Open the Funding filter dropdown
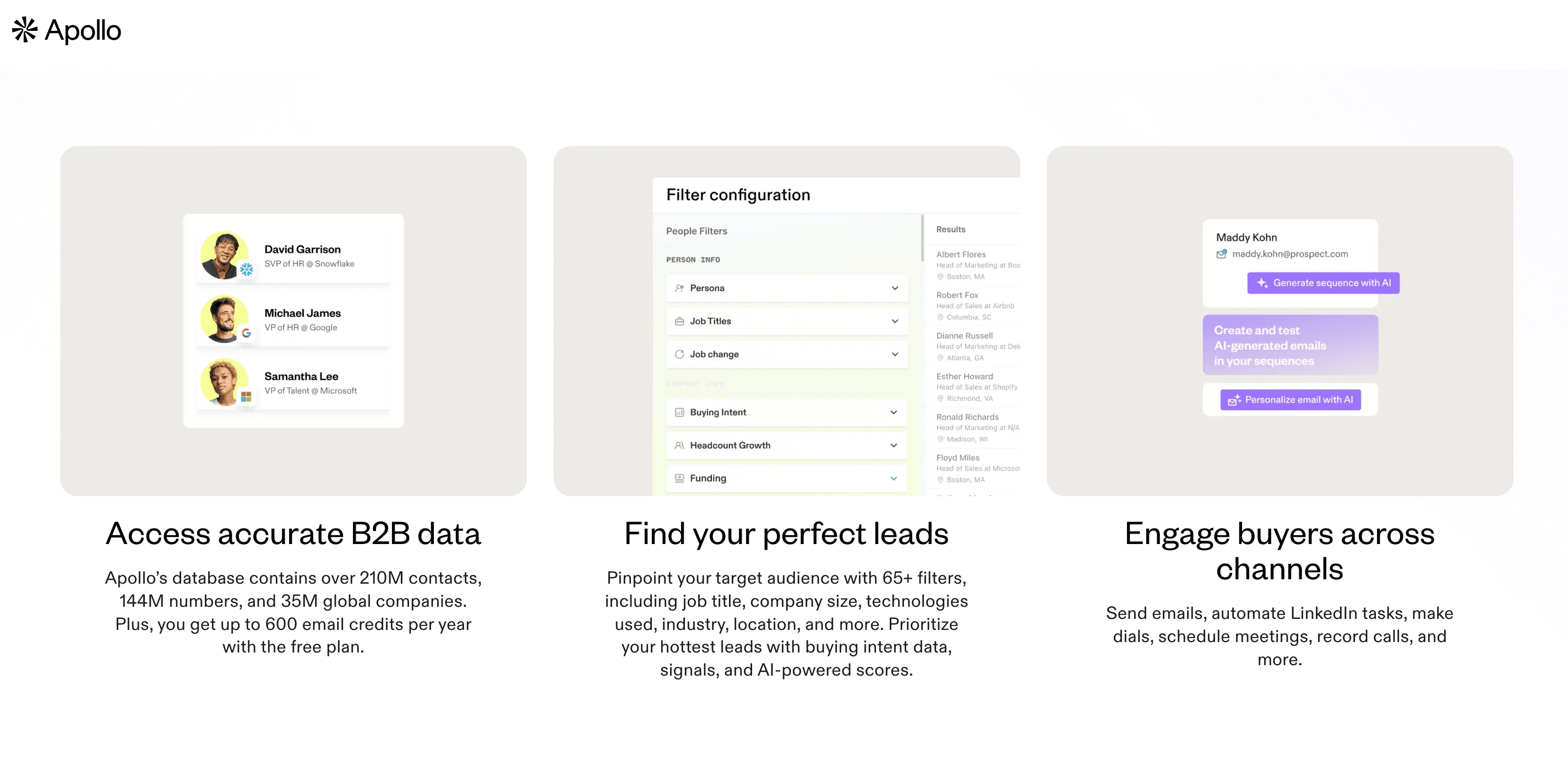The width and height of the screenshot is (1568, 783). pyautogui.click(x=786, y=479)
